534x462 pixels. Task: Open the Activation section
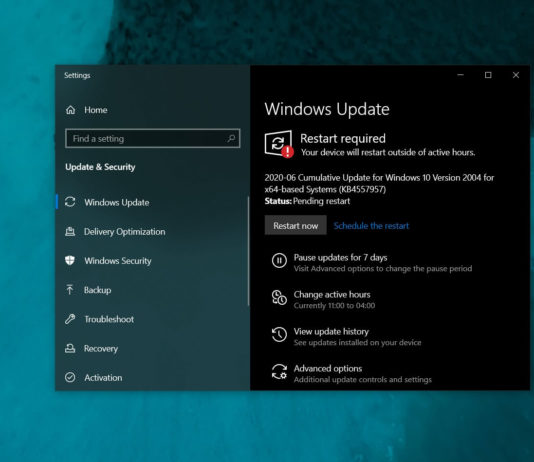tap(103, 378)
